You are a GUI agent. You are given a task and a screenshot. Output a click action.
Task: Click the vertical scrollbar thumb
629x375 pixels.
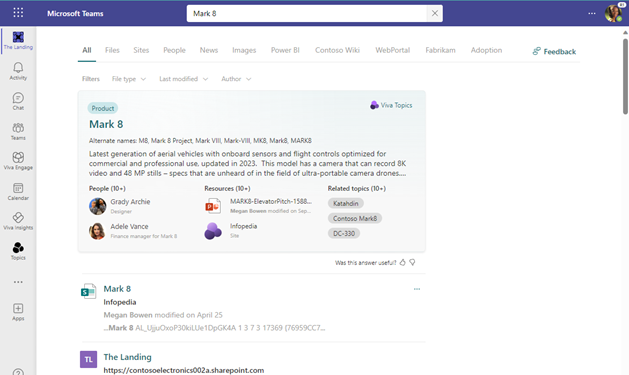tap(625, 76)
